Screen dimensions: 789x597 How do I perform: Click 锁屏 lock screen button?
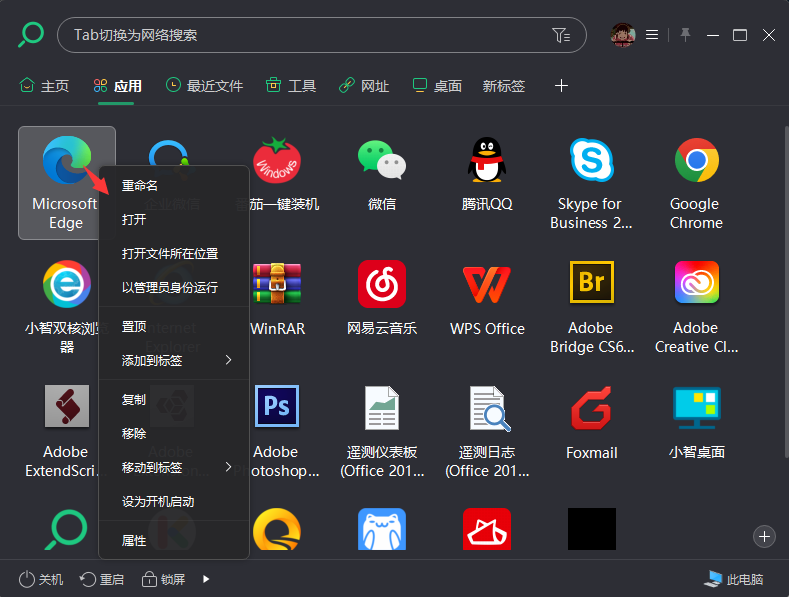tap(164, 579)
